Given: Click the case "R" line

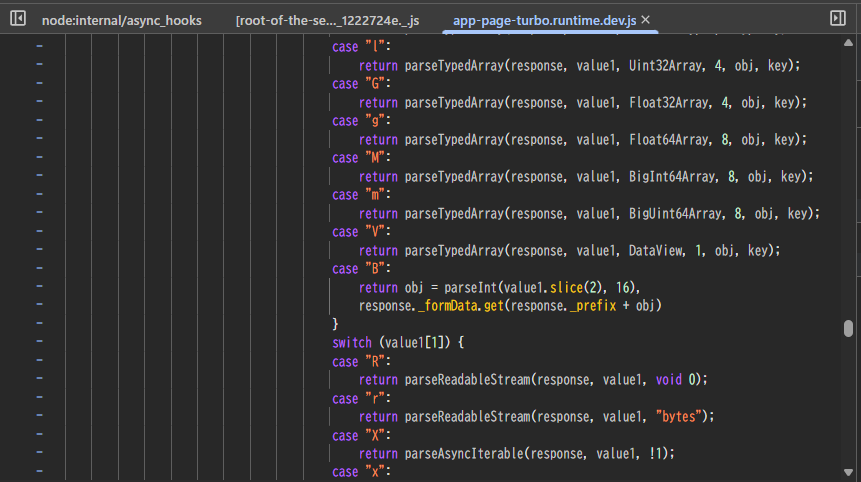Looking at the screenshot, I should pyautogui.click(x=361, y=362).
